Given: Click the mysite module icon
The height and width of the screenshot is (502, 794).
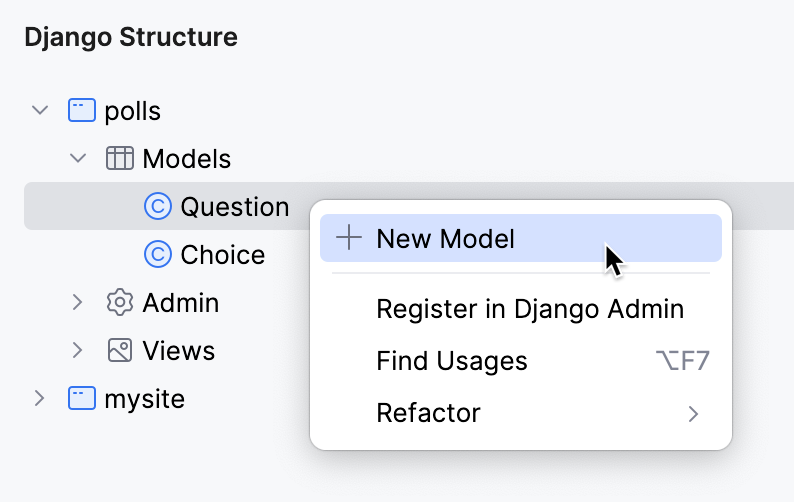Looking at the screenshot, I should 82,398.
